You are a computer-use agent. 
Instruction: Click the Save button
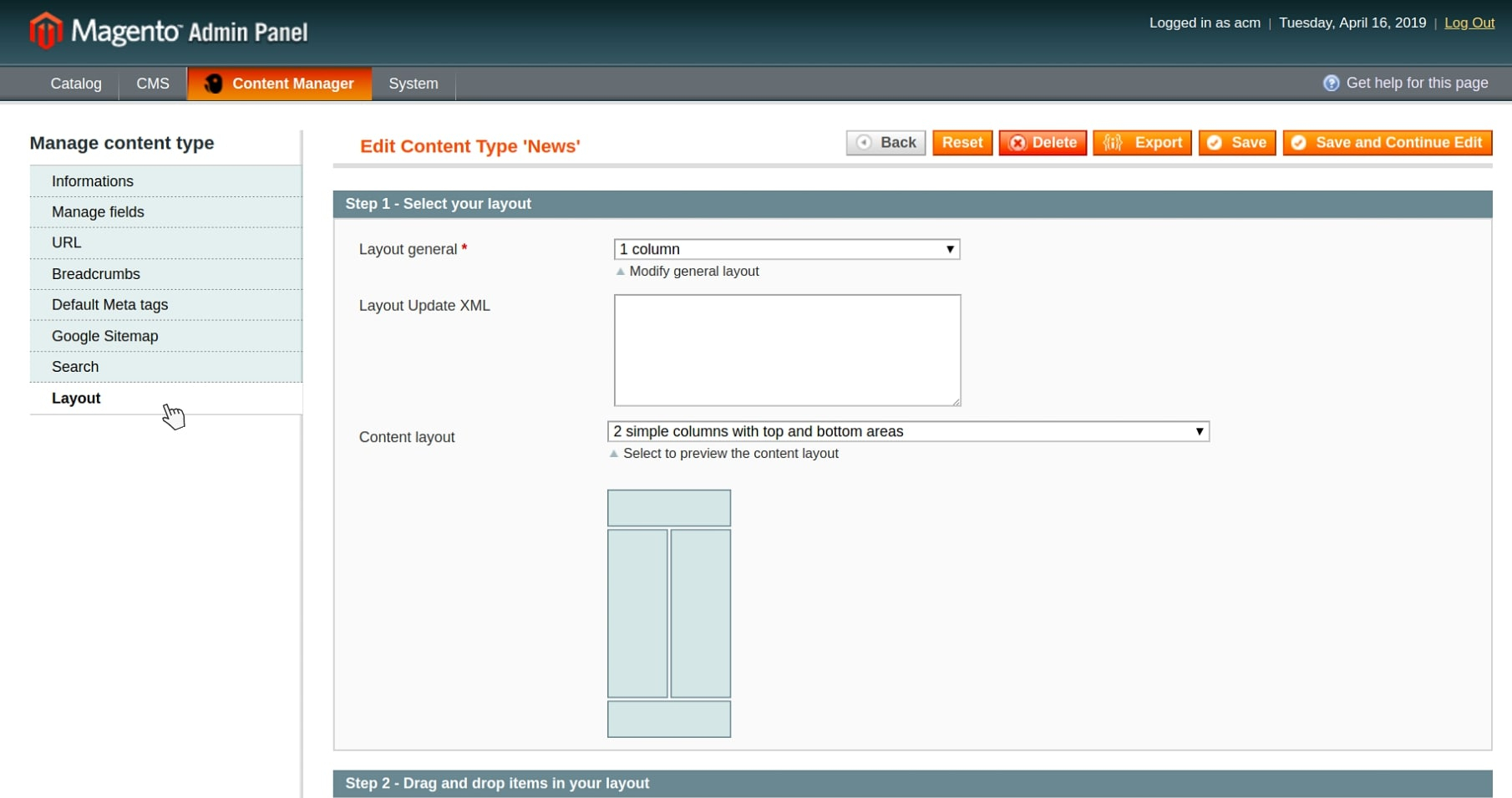[x=1236, y=143]
